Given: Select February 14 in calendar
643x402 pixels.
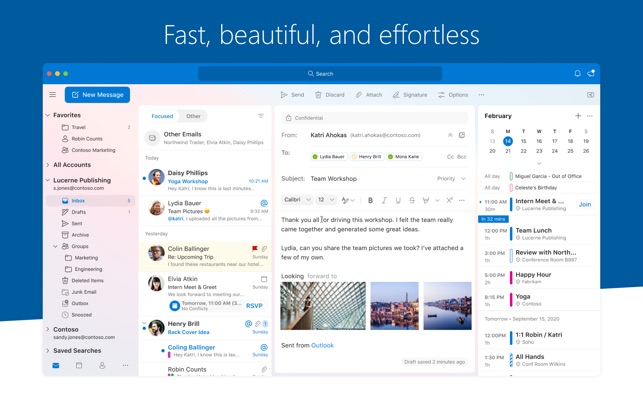Looking at the screenshot, I should coord(508,141).
